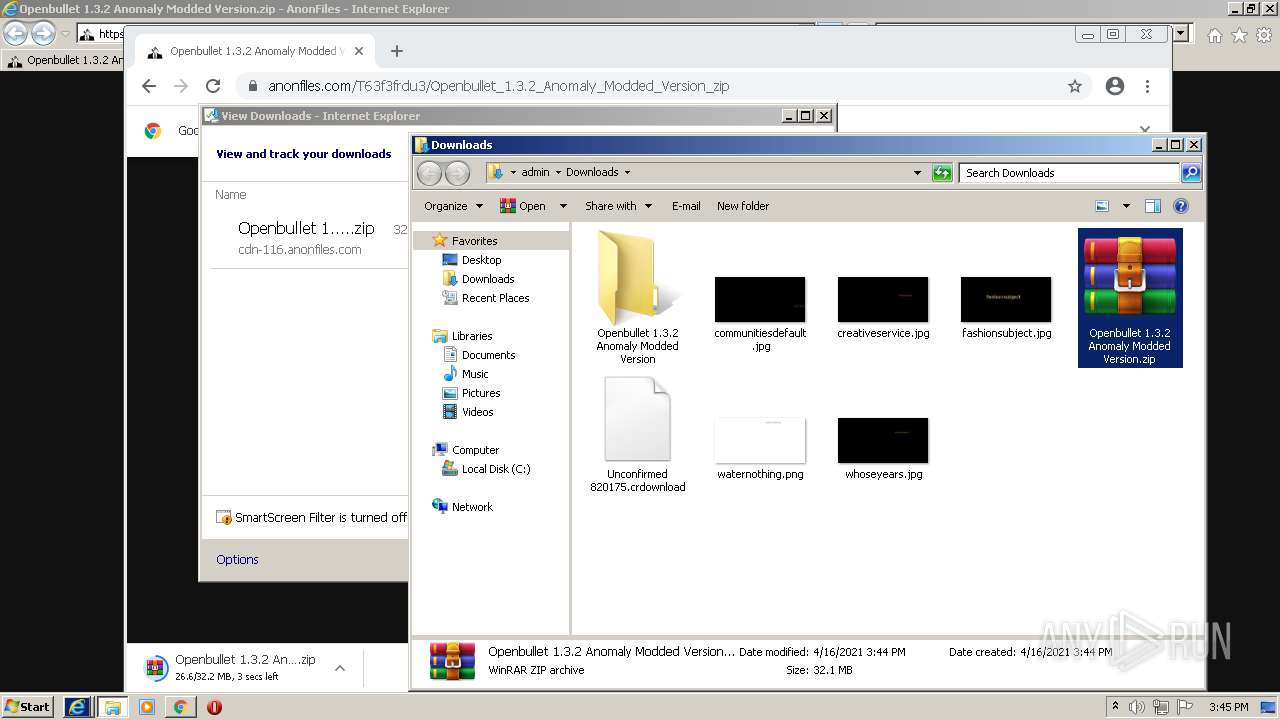1280x720 pixels.
Task: Select Desktop in navigation pane
Action: click(481, 260)
